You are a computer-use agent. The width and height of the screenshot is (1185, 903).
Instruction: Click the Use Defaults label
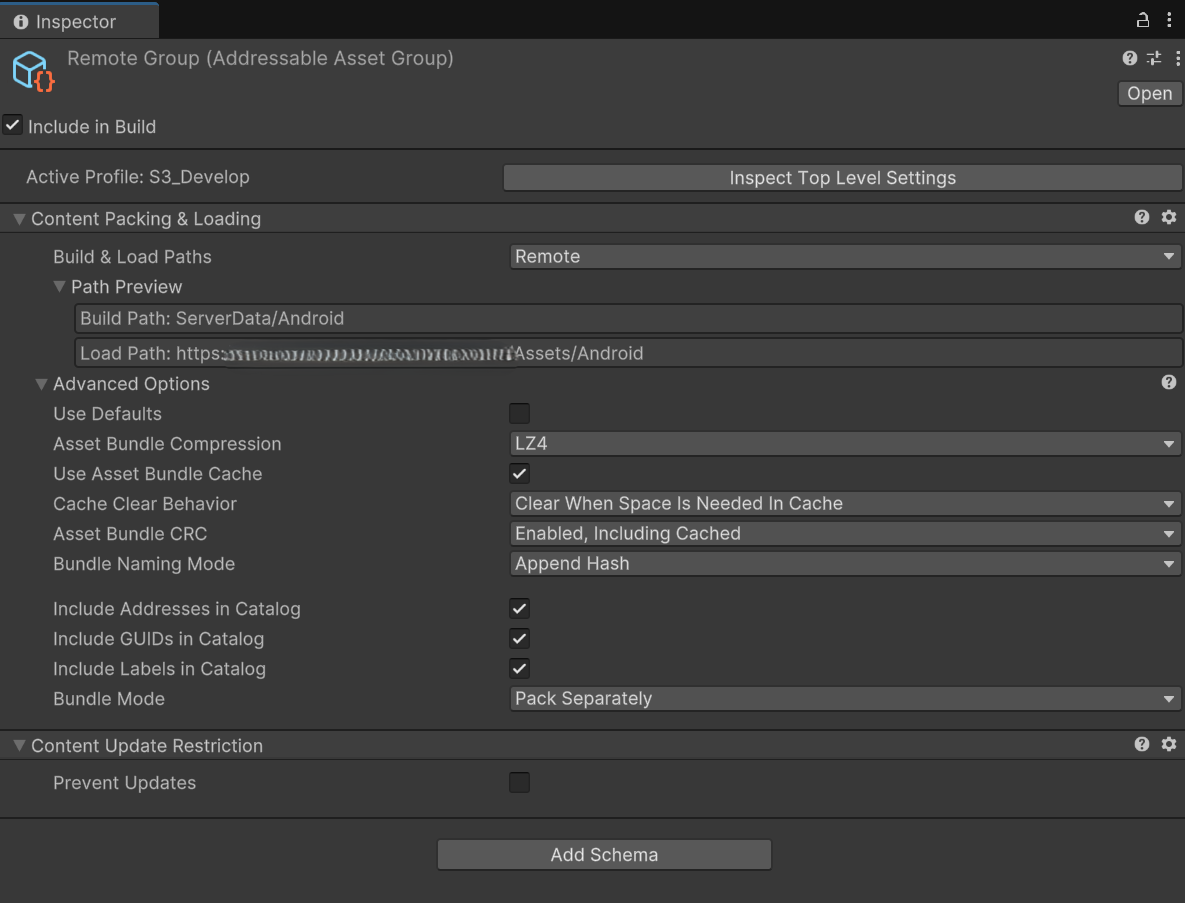pyautogui.click(x=107, y=413)
